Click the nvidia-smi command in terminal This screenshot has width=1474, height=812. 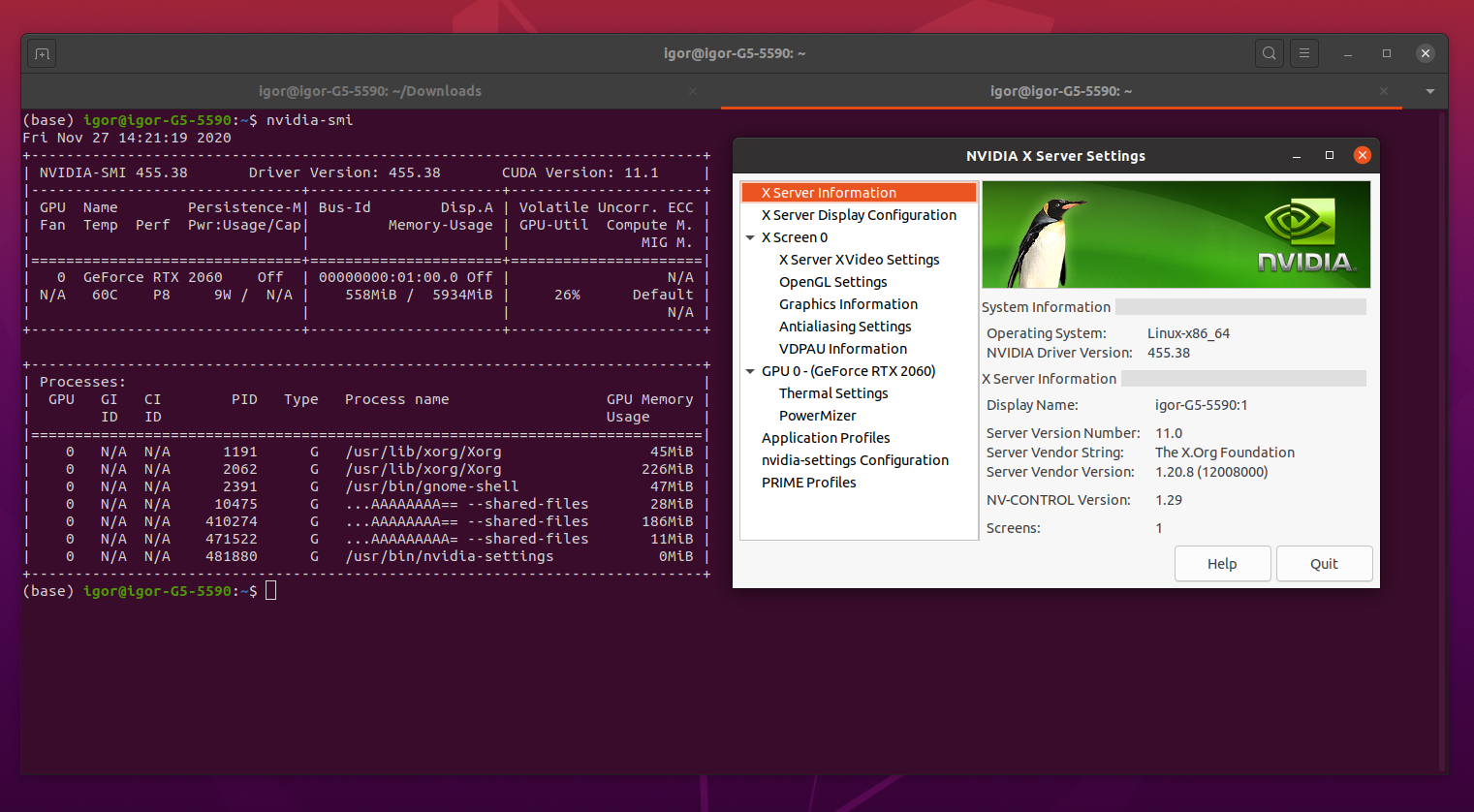click(309, 120)
